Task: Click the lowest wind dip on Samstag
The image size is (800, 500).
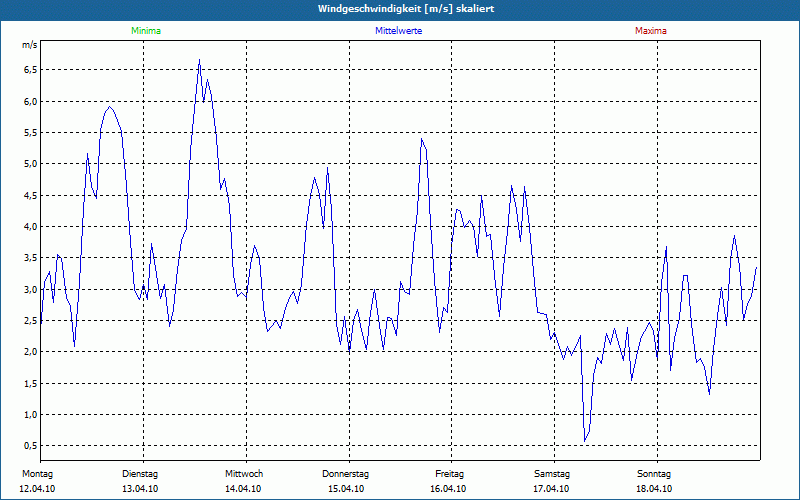Action: click(585, 441)
